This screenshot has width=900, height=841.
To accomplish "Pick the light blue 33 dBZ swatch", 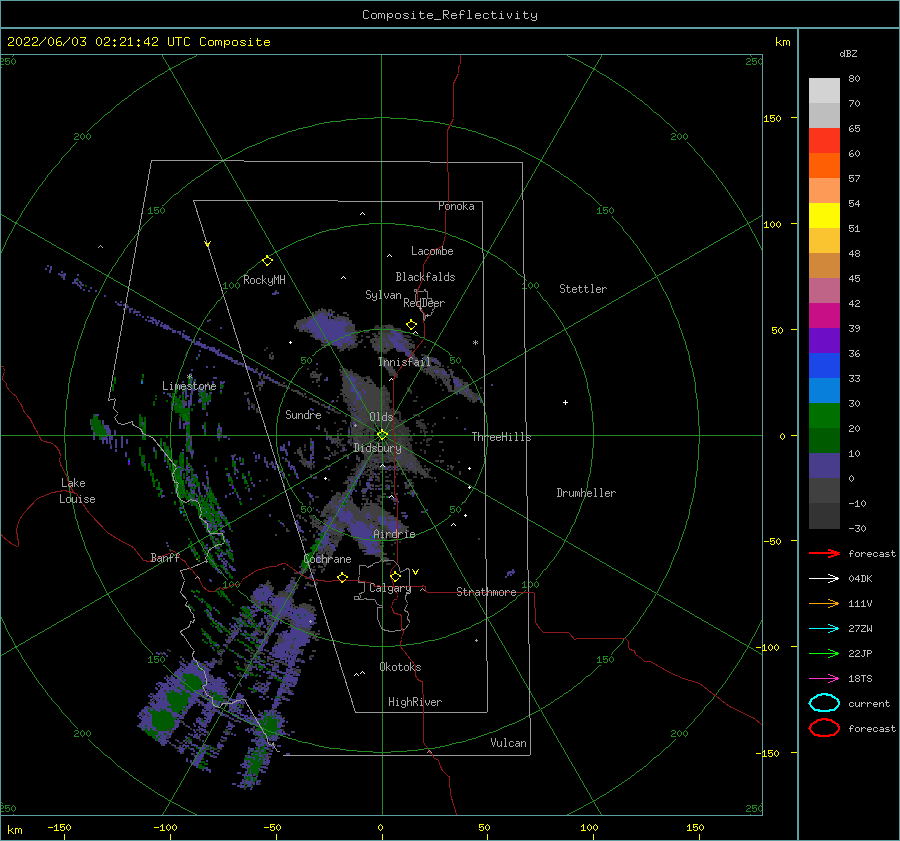I will [x=824, y=390].
